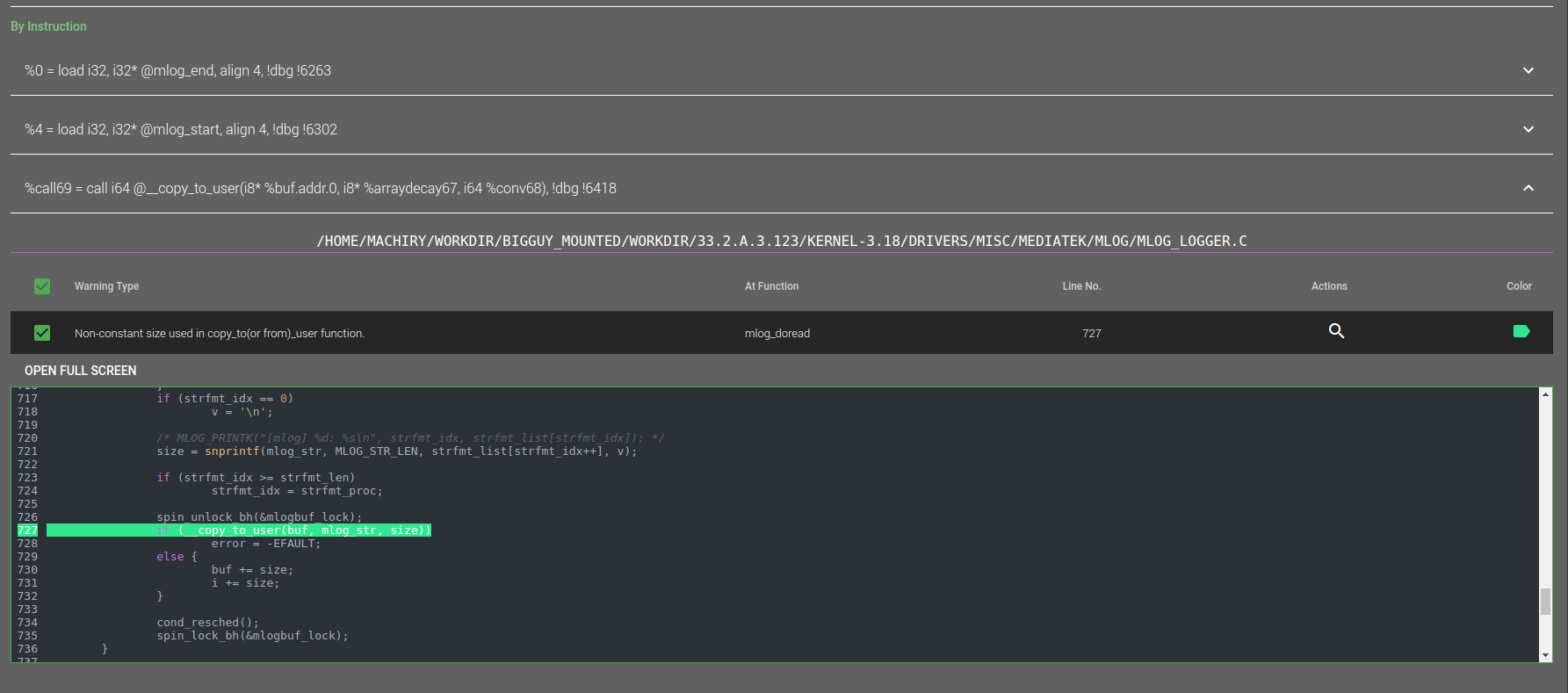Click the scroll down arrow in code view
Viewport: 1568px width, 693px height.
1545,655
